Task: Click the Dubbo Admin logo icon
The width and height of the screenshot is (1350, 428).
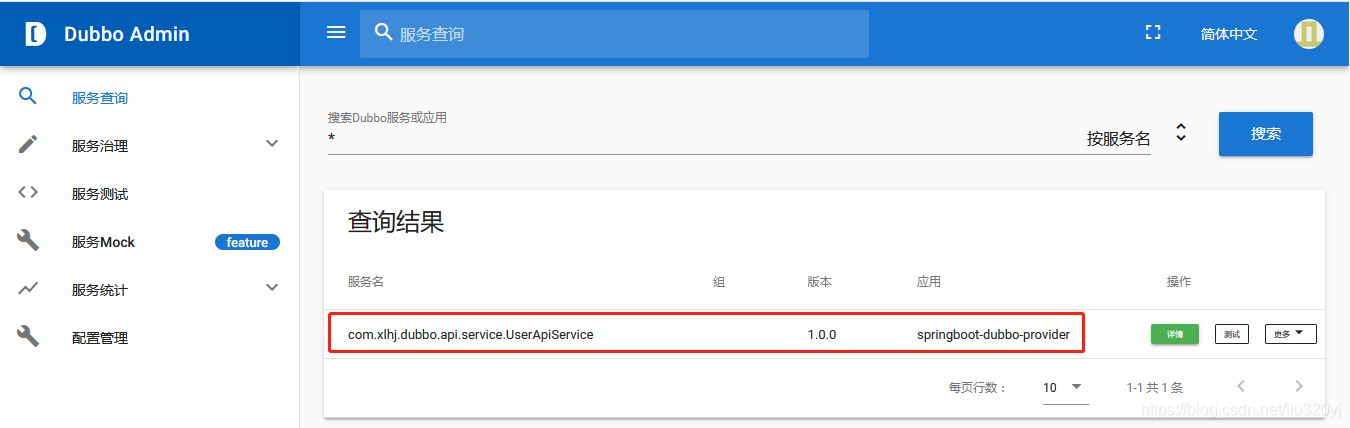Action: click(36, 34)
